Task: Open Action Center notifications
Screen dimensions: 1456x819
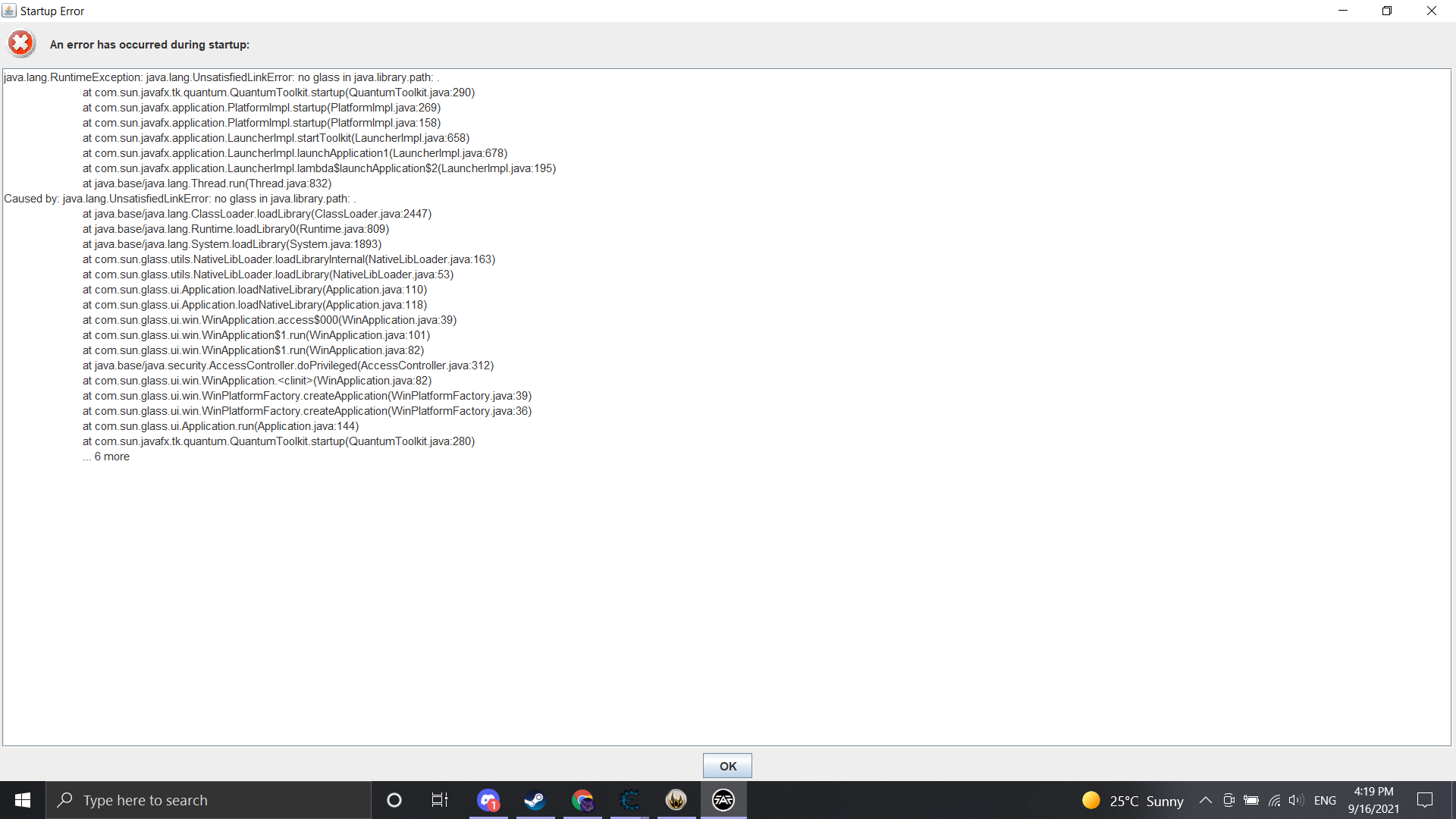Action: tap(1425, 800)
